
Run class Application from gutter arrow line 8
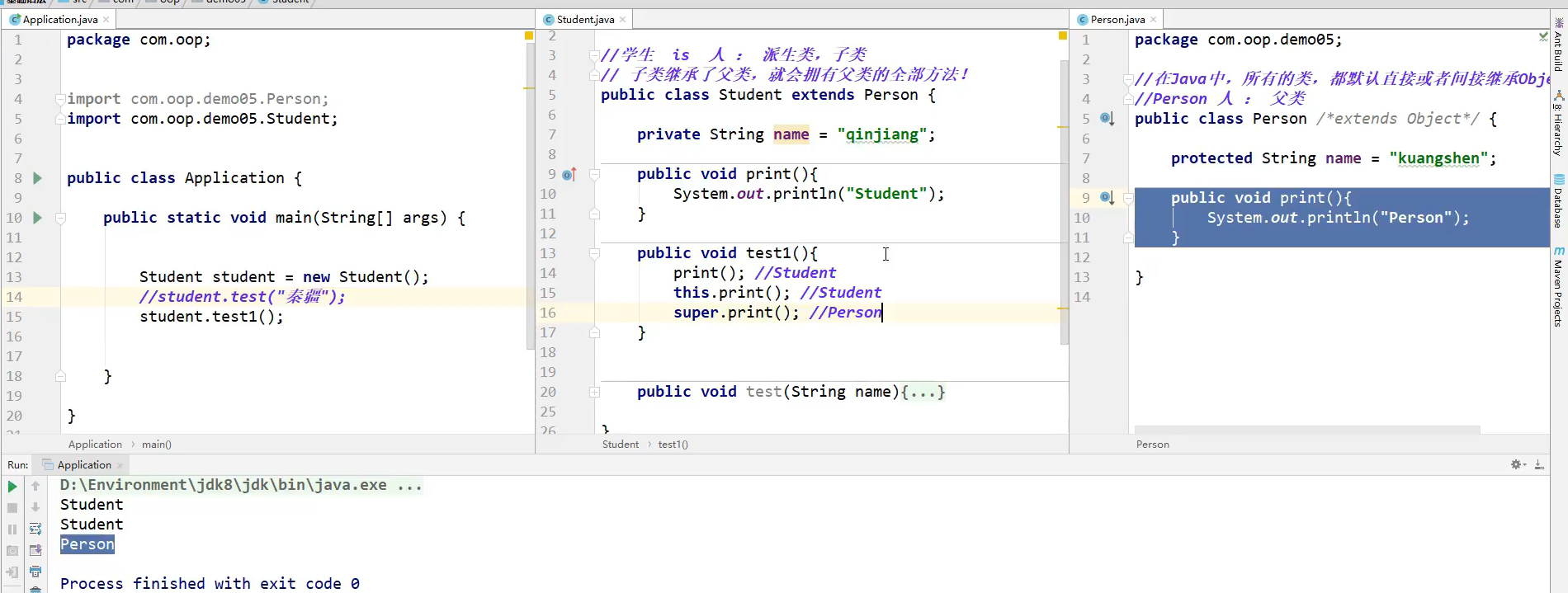[37, 178]
